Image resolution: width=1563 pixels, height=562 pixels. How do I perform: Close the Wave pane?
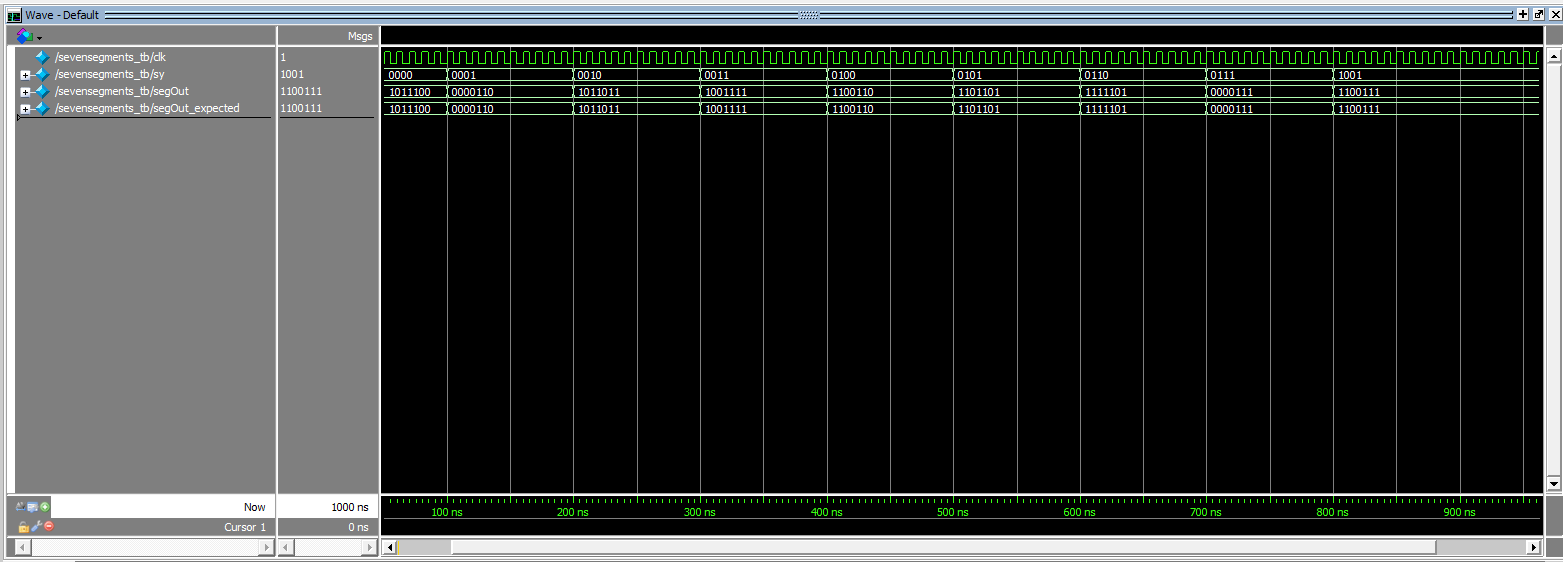[x=1554, y=15]
